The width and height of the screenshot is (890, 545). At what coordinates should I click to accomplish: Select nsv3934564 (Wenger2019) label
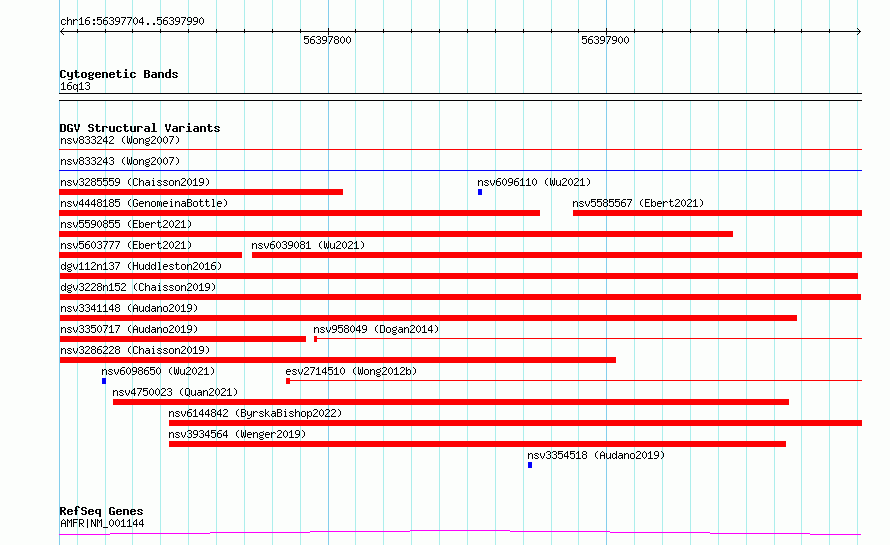[237, 434]
